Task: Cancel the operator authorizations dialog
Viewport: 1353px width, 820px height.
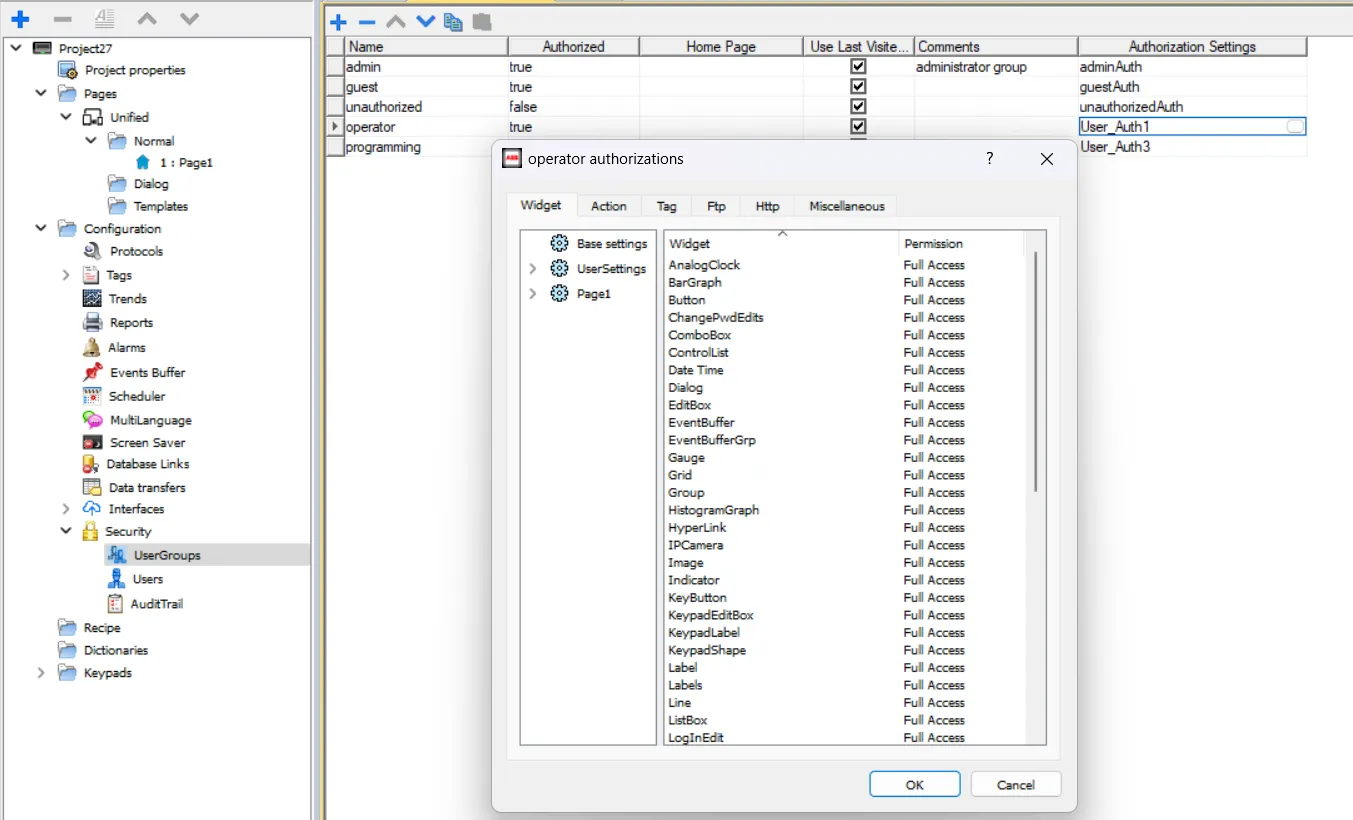Action: (1015, 784)
